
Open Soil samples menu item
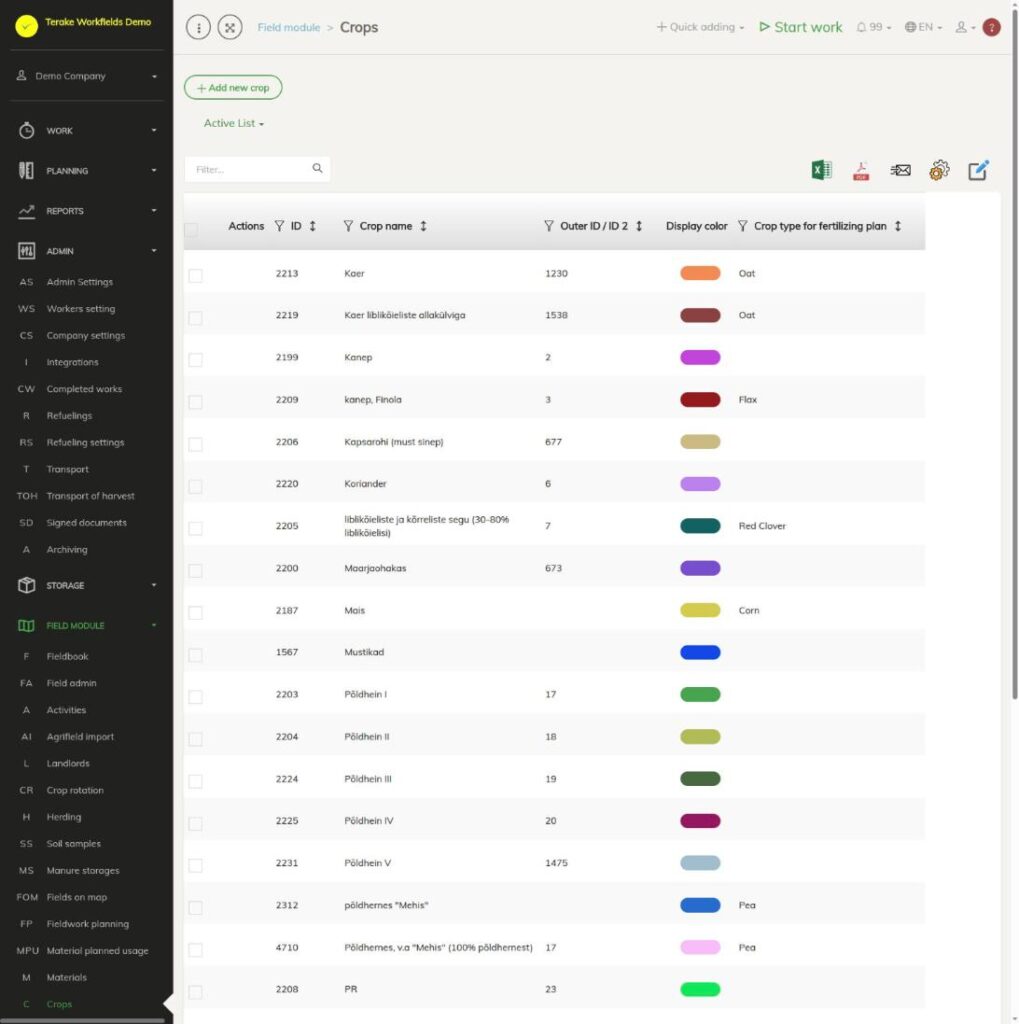click(x=74, y=844)
